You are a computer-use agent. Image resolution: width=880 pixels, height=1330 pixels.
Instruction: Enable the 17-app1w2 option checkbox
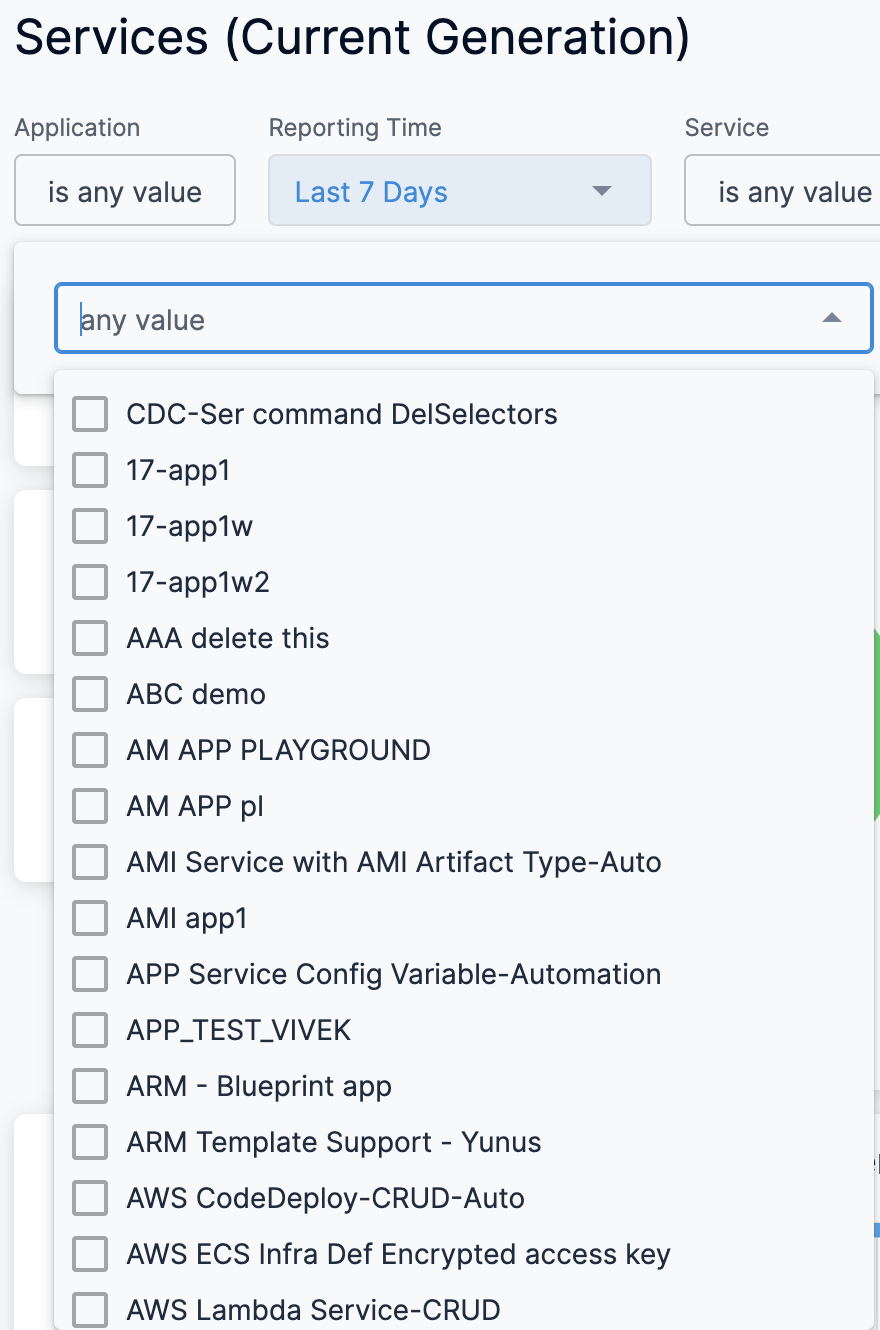click(90, 582)
